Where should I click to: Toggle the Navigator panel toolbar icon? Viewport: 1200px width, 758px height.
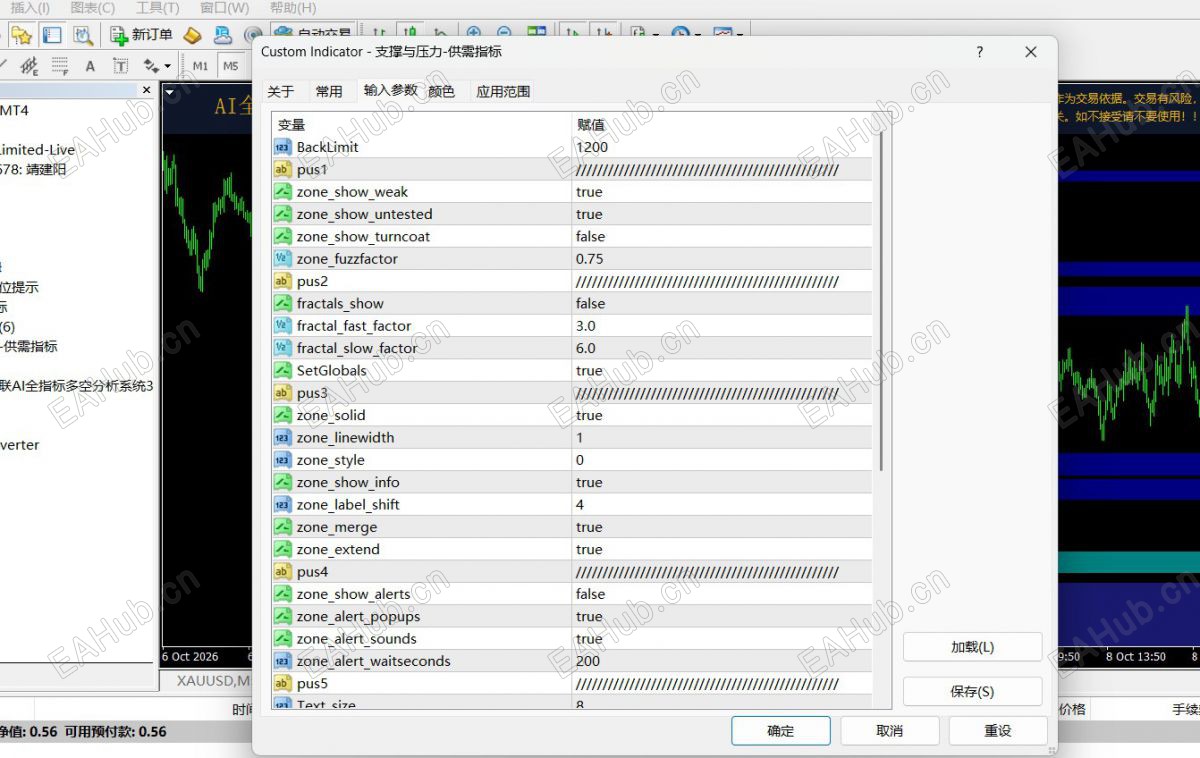[52, 35]
